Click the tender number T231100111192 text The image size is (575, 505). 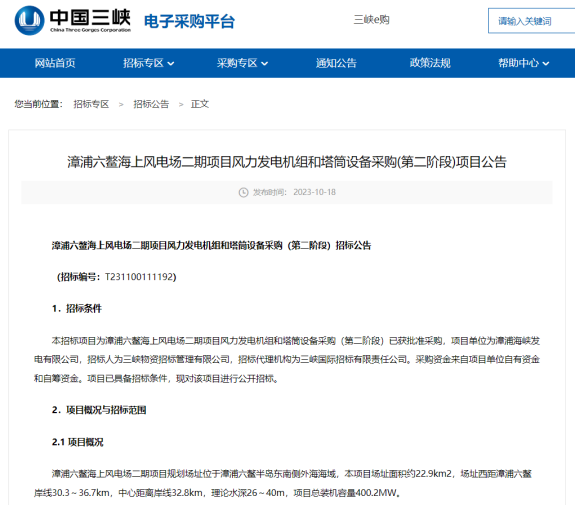[x=139, y=277]
